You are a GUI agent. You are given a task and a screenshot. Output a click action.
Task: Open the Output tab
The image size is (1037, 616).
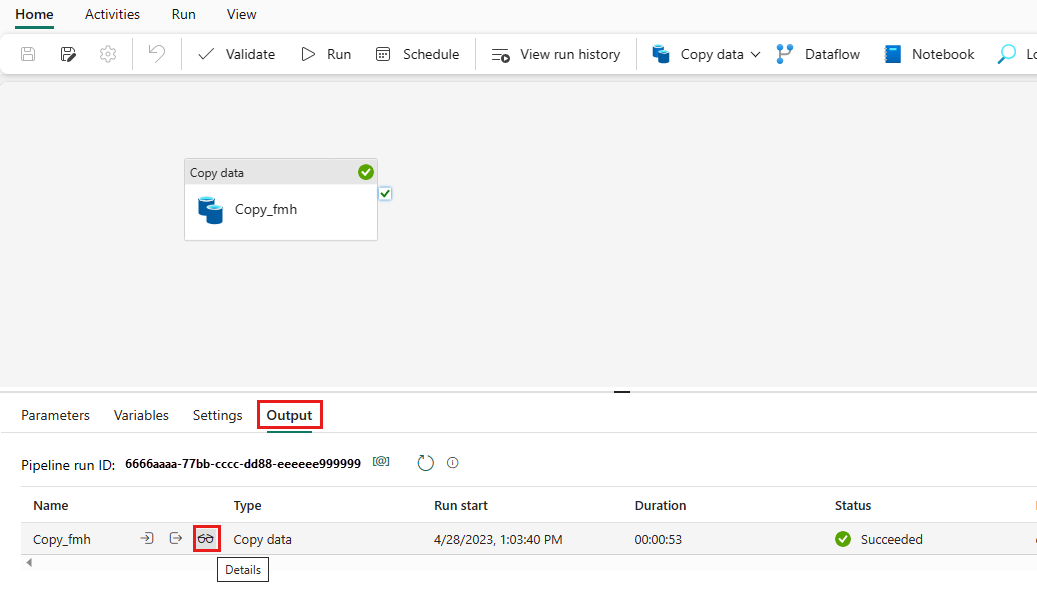pyautogui.click(x=289, y=414)
